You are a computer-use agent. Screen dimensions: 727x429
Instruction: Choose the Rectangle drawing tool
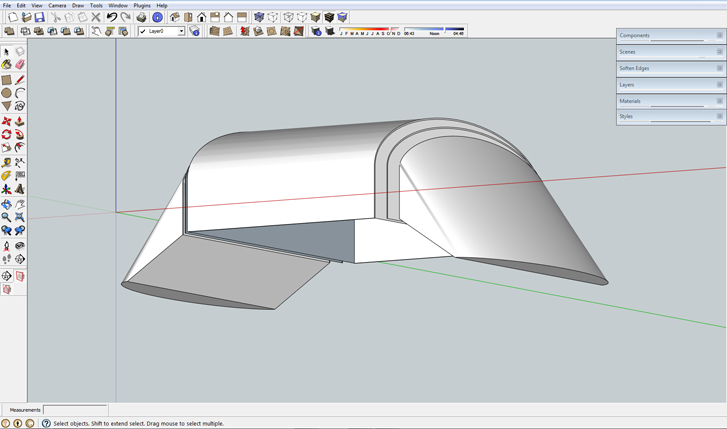pyautogui.click(x=7, y=79)
